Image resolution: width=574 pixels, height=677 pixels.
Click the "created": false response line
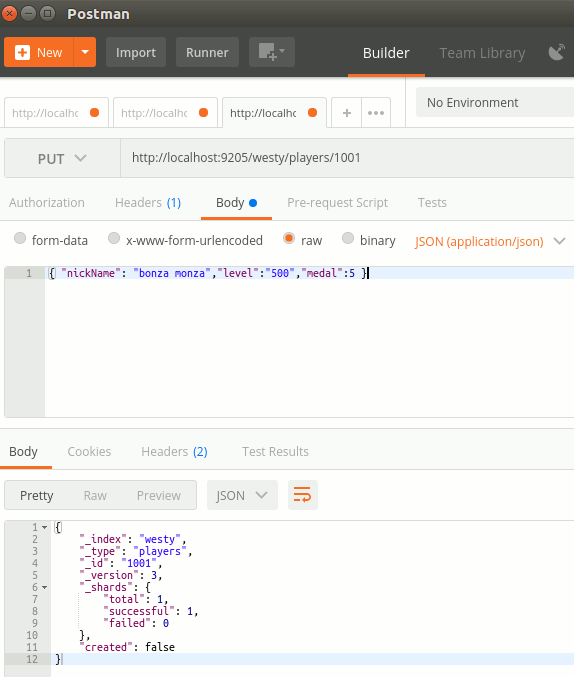click(x=127, y=647)
